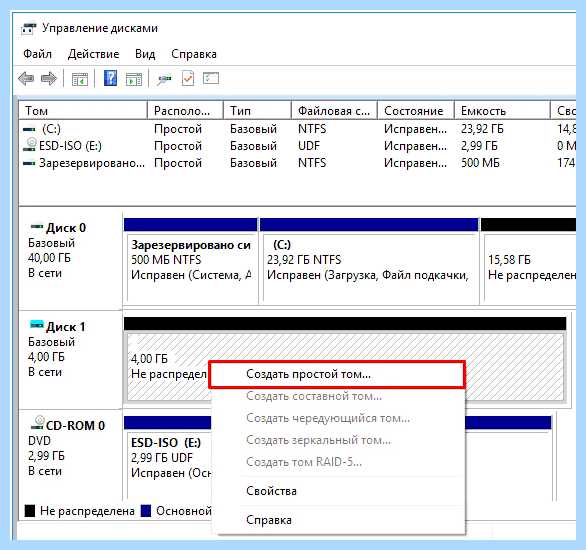Image resolution: width=586 pixels, height=550 pixels.
Task: Sort by the Состояние column header
Action: [416, 111]
